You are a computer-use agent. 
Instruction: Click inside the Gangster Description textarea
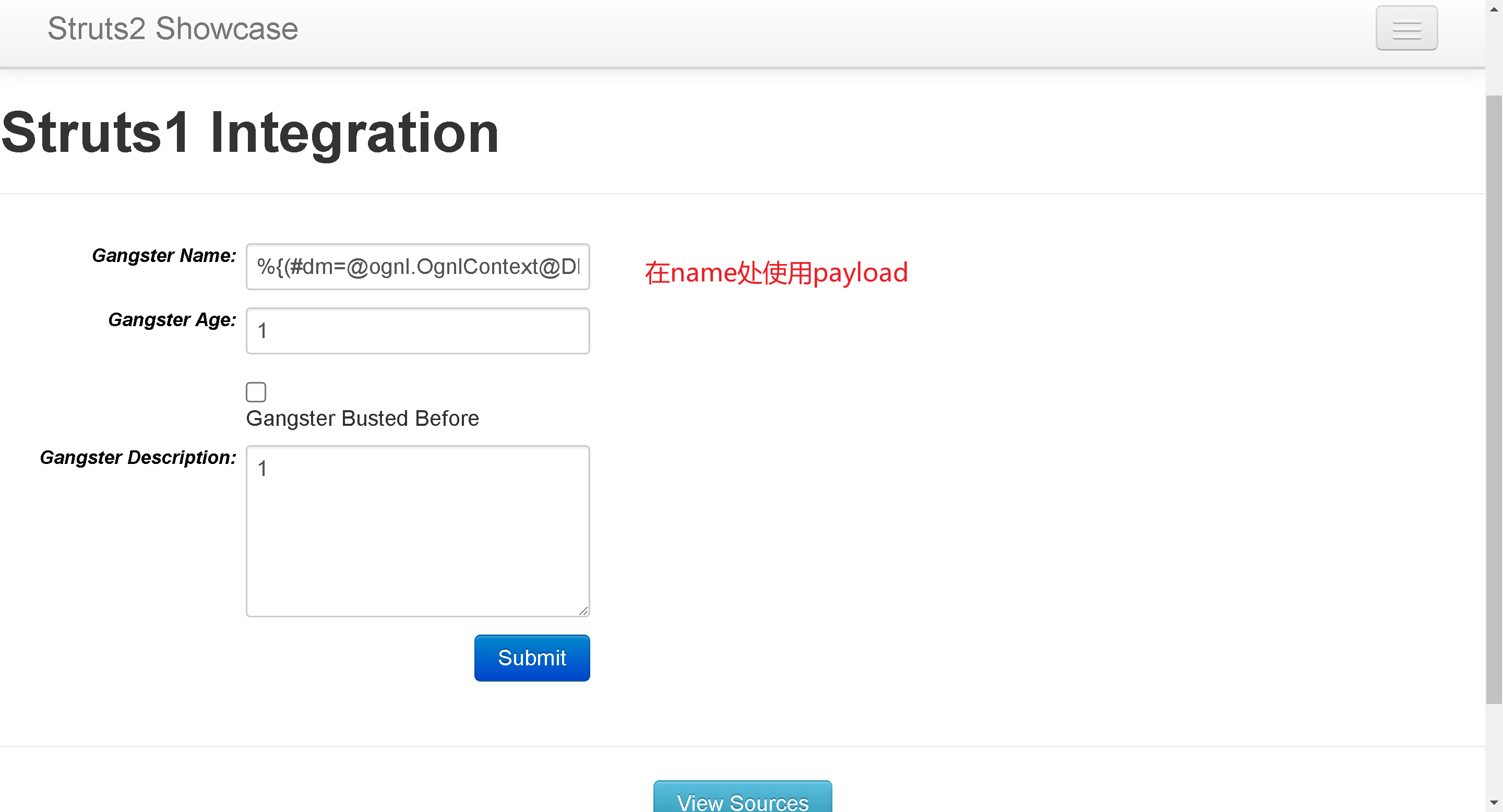417,531
